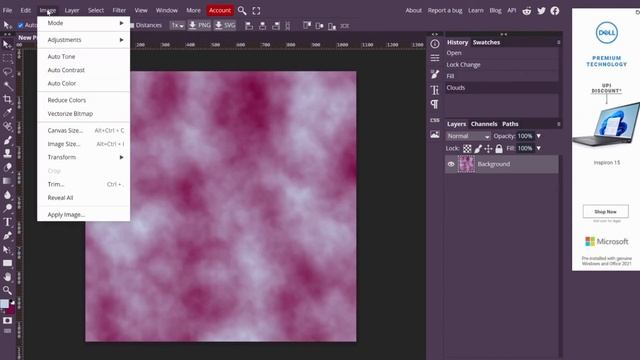The height and width of the screenshot is (360, 640).
Task: Select the Spot Healing tool
Action: click(x=7, y=127)
